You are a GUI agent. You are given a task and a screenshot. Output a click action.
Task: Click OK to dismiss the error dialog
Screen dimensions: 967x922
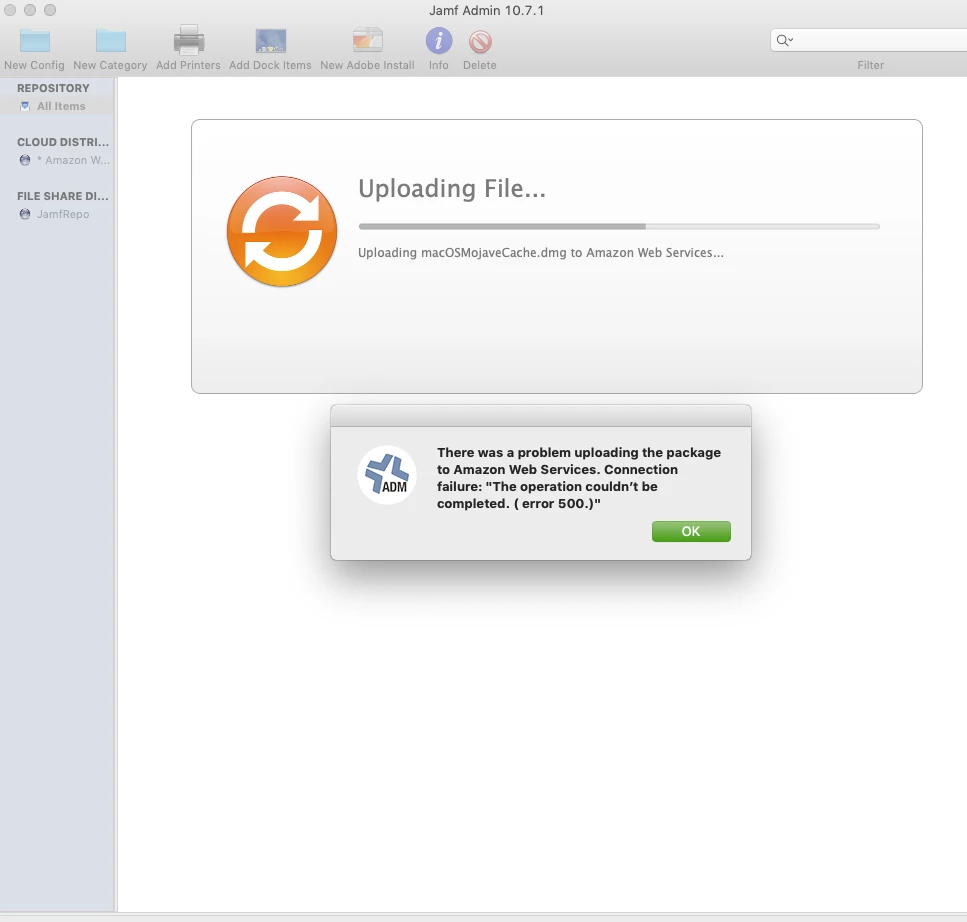691,532
